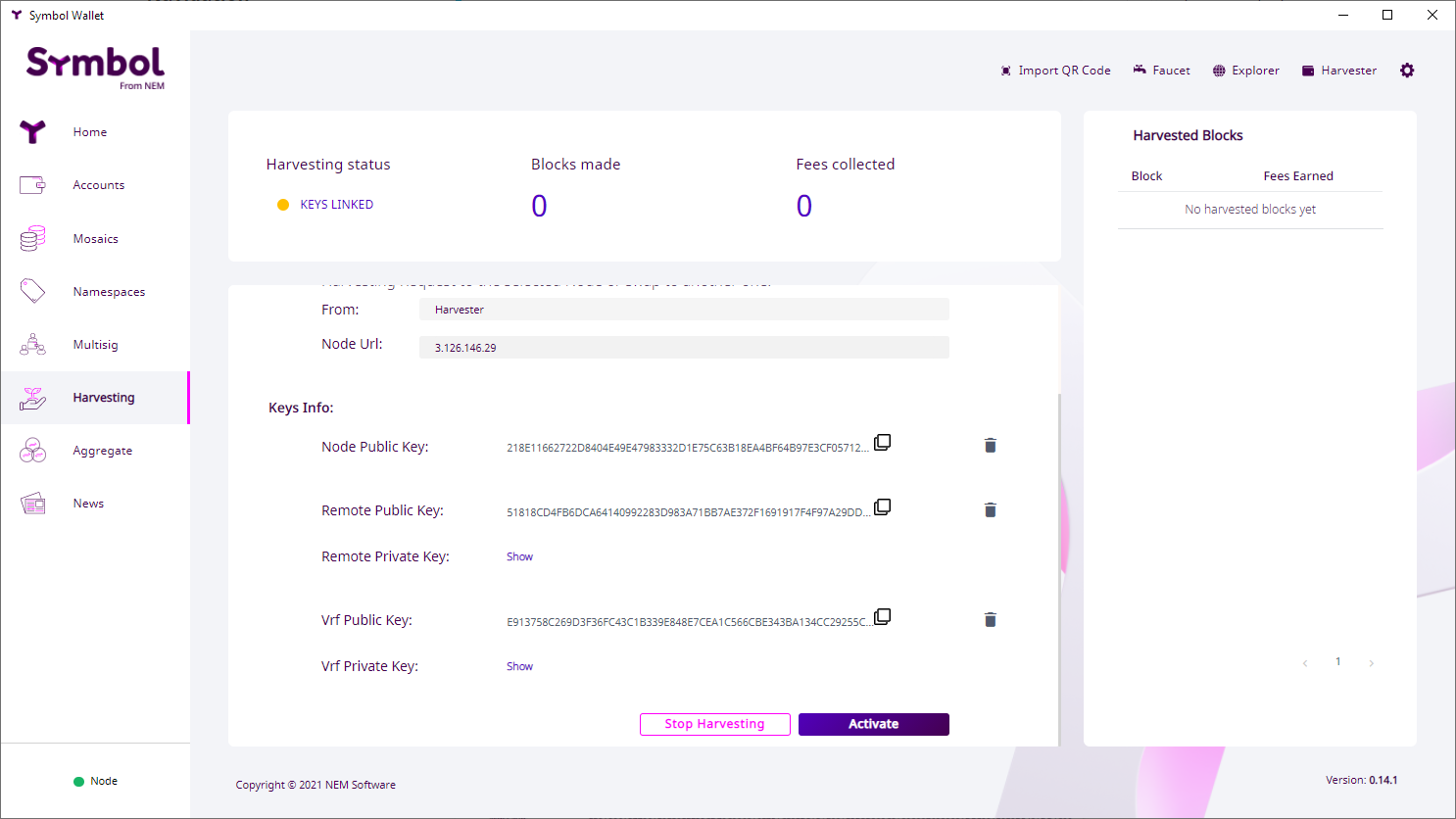This screenshot has width=1456, height=819.
Task: Go to previous harvested blocks page
Action: tap(1305, 663)
